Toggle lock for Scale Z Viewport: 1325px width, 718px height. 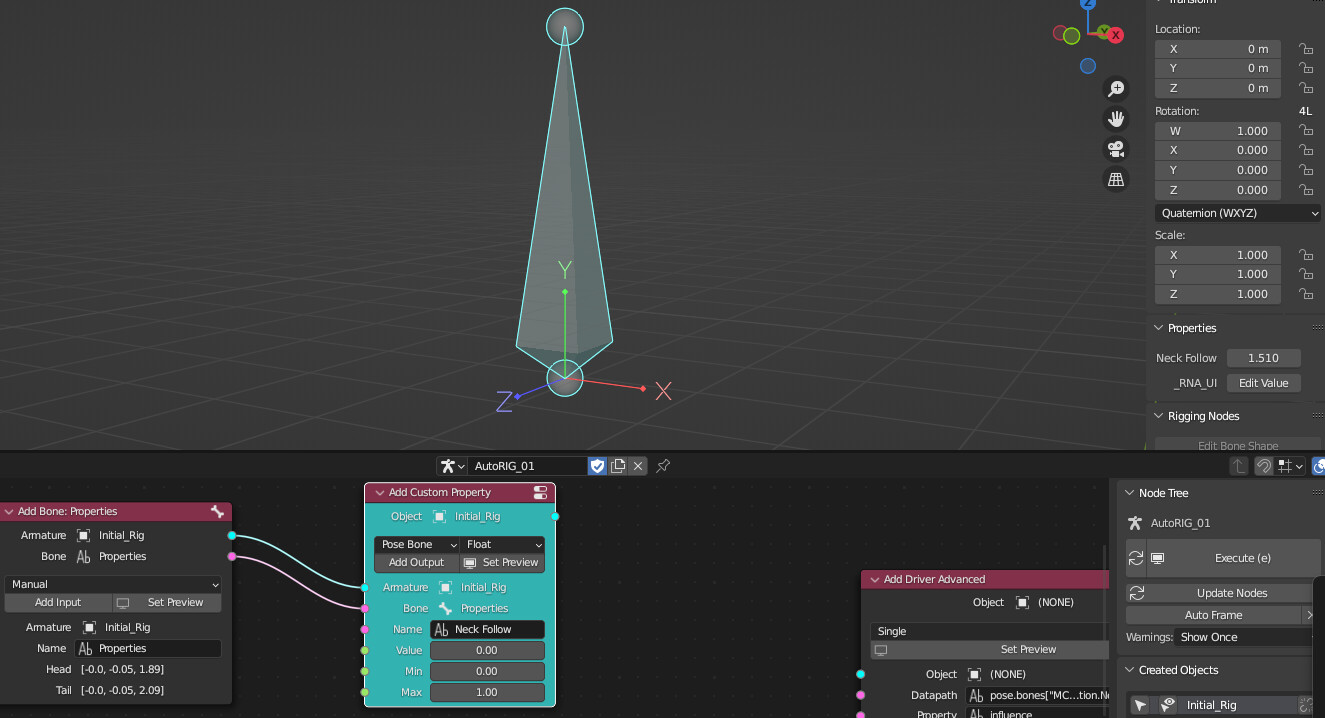coord(1305,294)
